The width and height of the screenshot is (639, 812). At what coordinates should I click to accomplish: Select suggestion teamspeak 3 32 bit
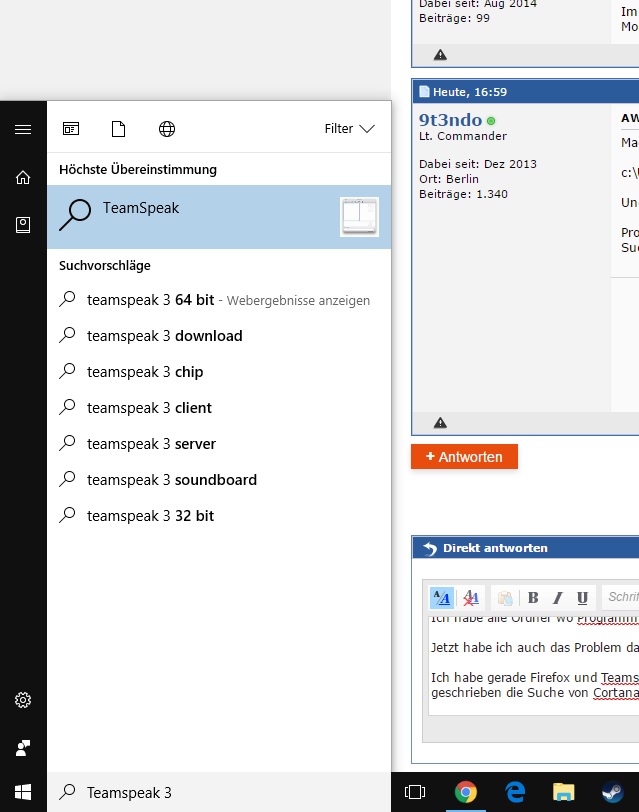coord(219,516)
